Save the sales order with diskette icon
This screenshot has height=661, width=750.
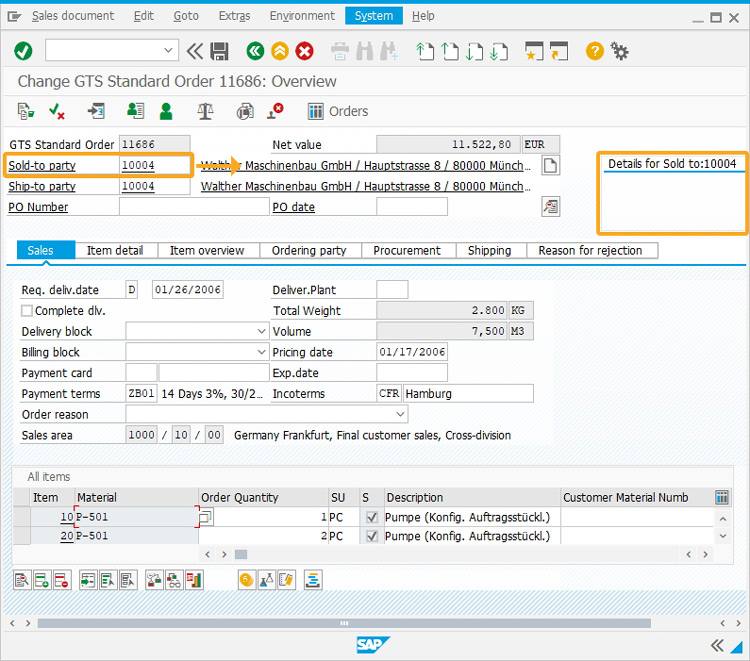point(220,51)
